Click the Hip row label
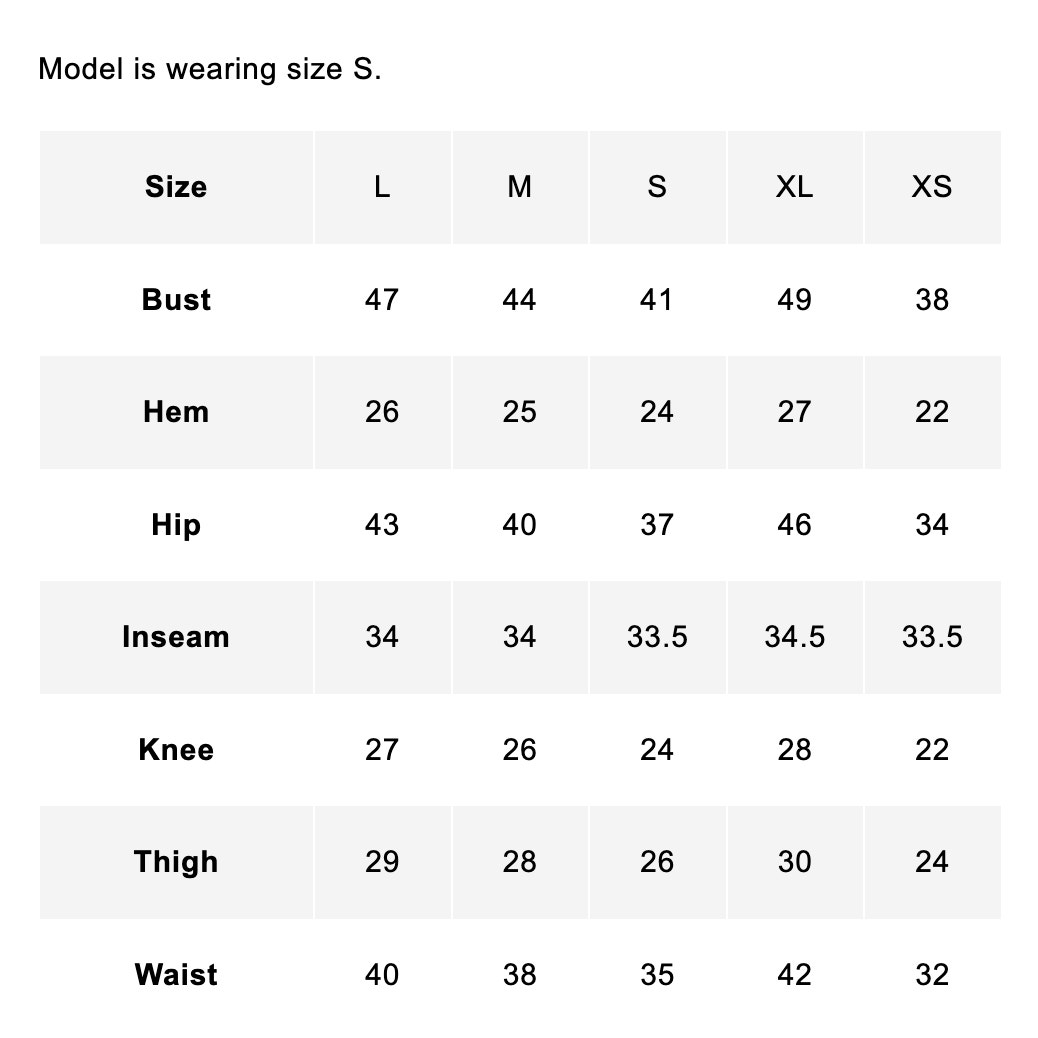This screenshot has width=1038, height=1038. 176,525
